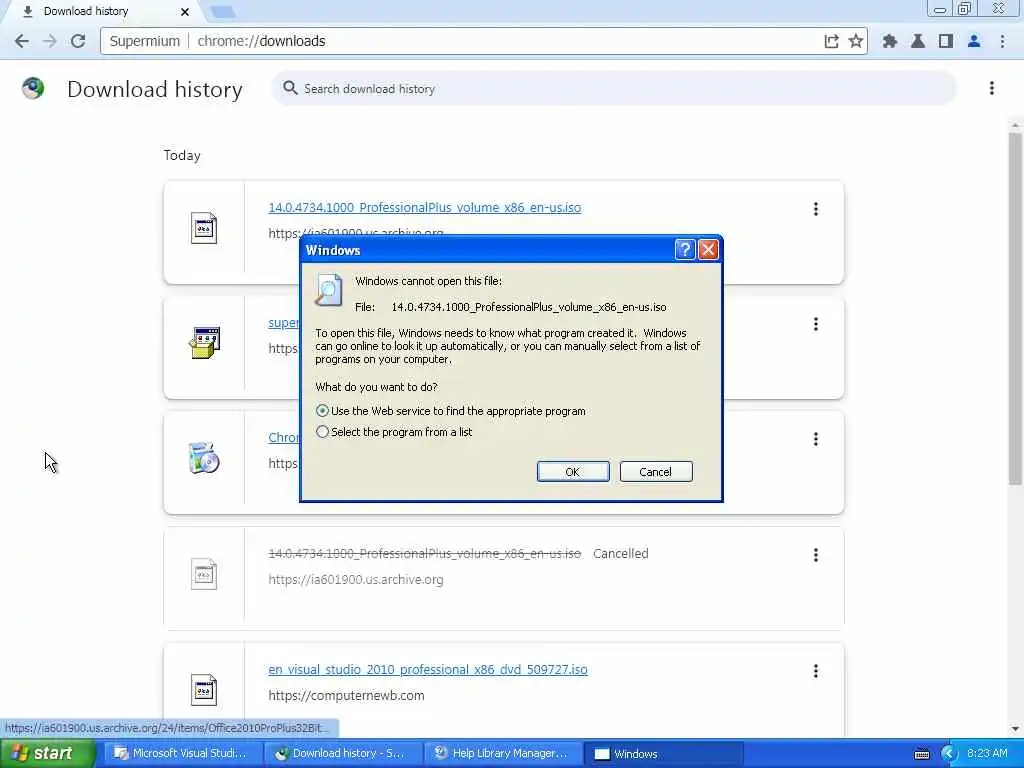The width and height of the screenshot is (1024, 768).
Task: Close the Download history tab
Action: click(x=185, y=12)
